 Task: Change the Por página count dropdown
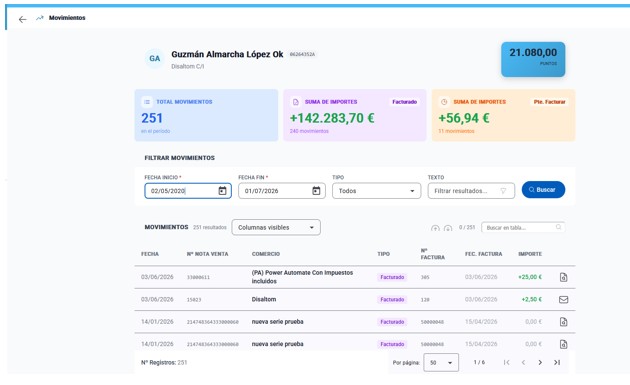[x=441, y=362]
